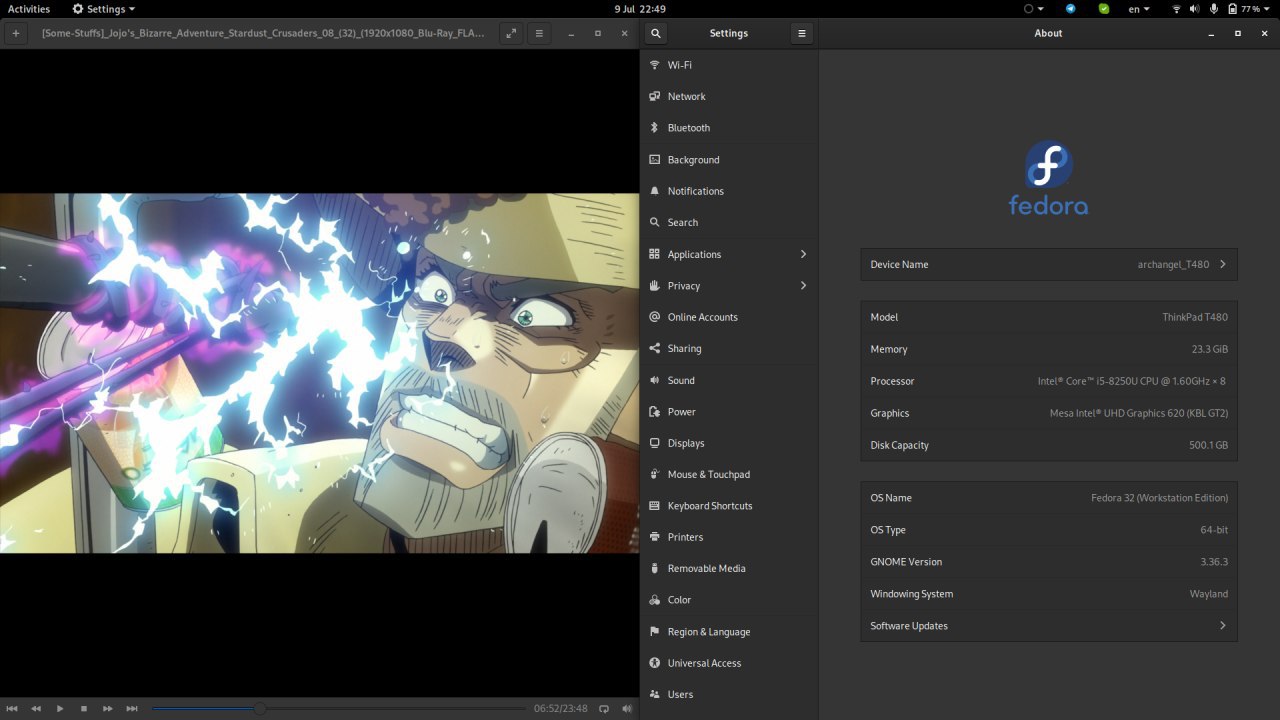Add new item with video player plus button
Image resolution: width=1280 pixels, height=720 pixels.
coord(16,33)
